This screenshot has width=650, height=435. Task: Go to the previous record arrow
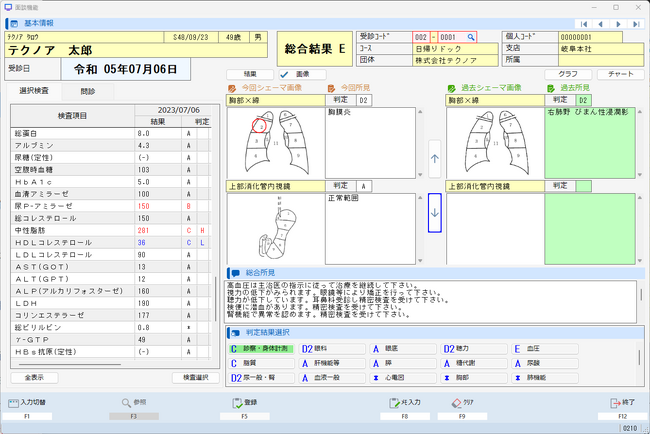[601, 24]
